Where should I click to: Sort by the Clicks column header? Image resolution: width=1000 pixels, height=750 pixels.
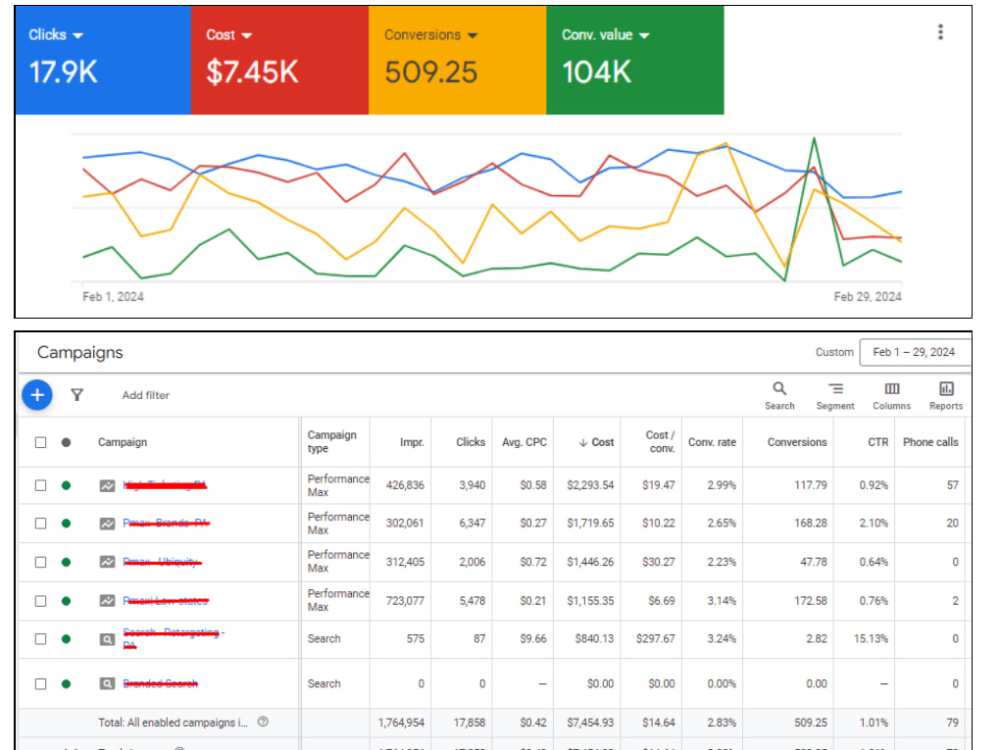[471, 443]
